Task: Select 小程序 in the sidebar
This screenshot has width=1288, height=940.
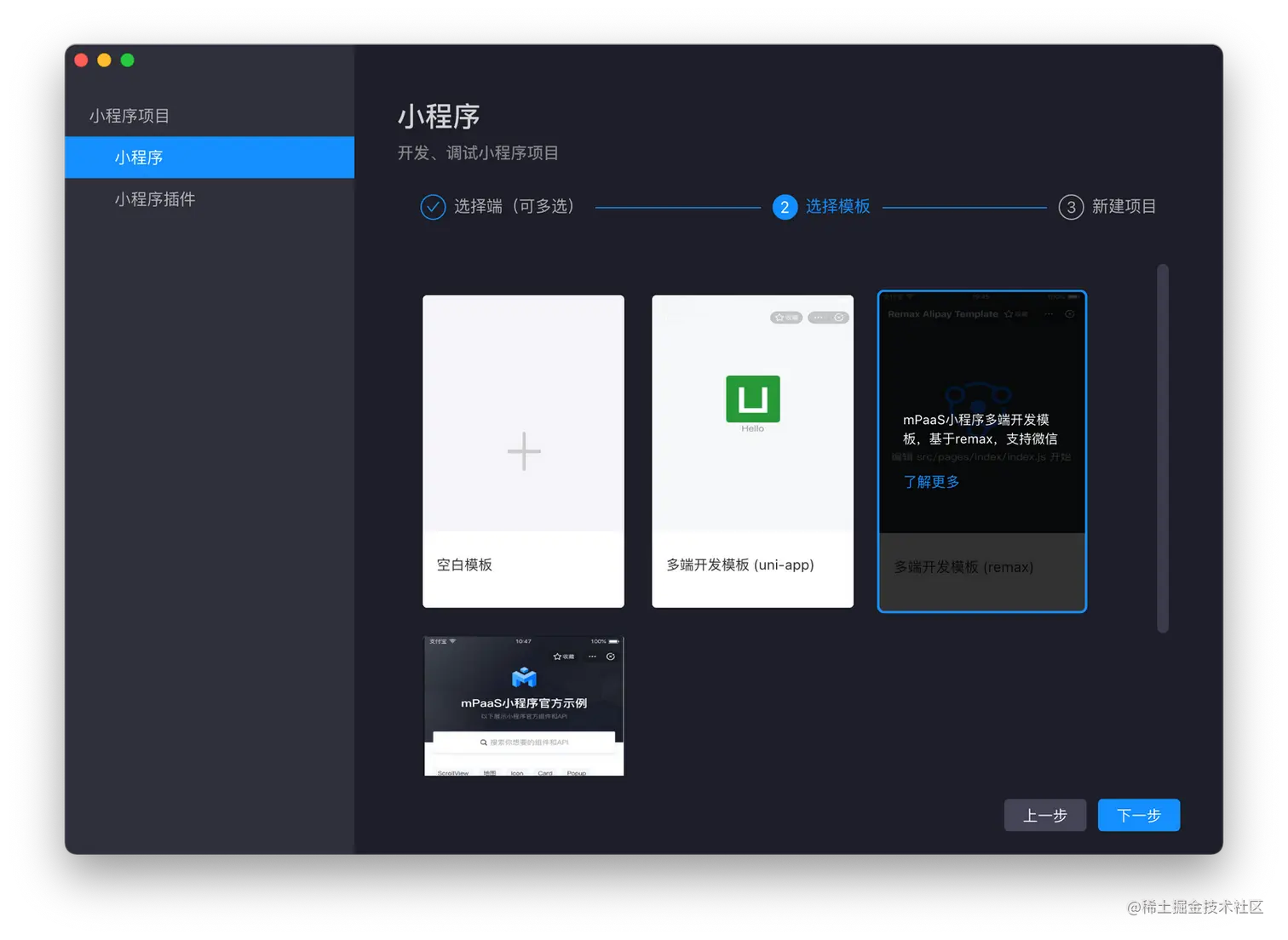Action: point(210,158)
